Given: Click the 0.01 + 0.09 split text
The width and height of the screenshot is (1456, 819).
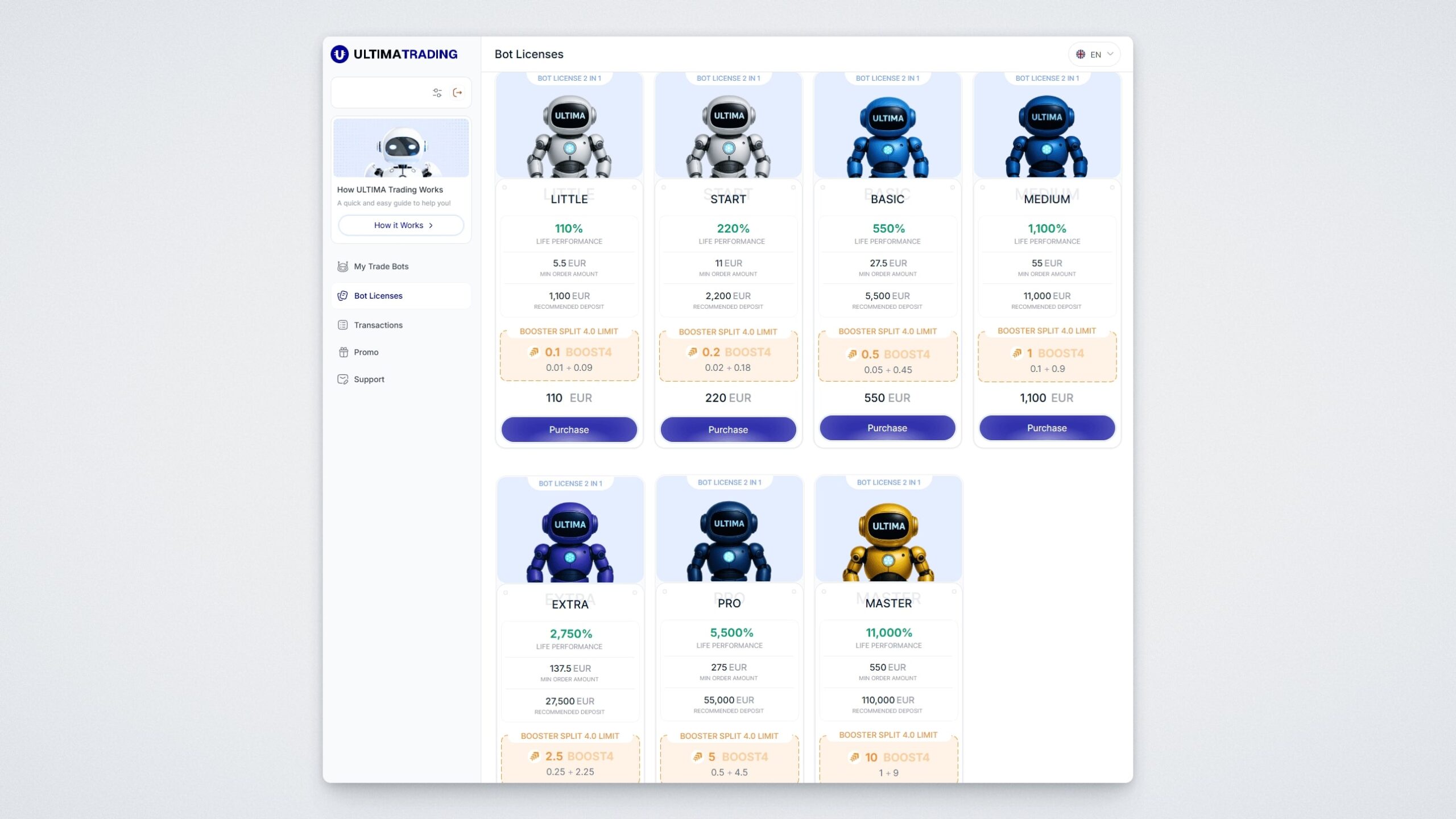Looking at the screenshot, I should click(x=569, y=368).
